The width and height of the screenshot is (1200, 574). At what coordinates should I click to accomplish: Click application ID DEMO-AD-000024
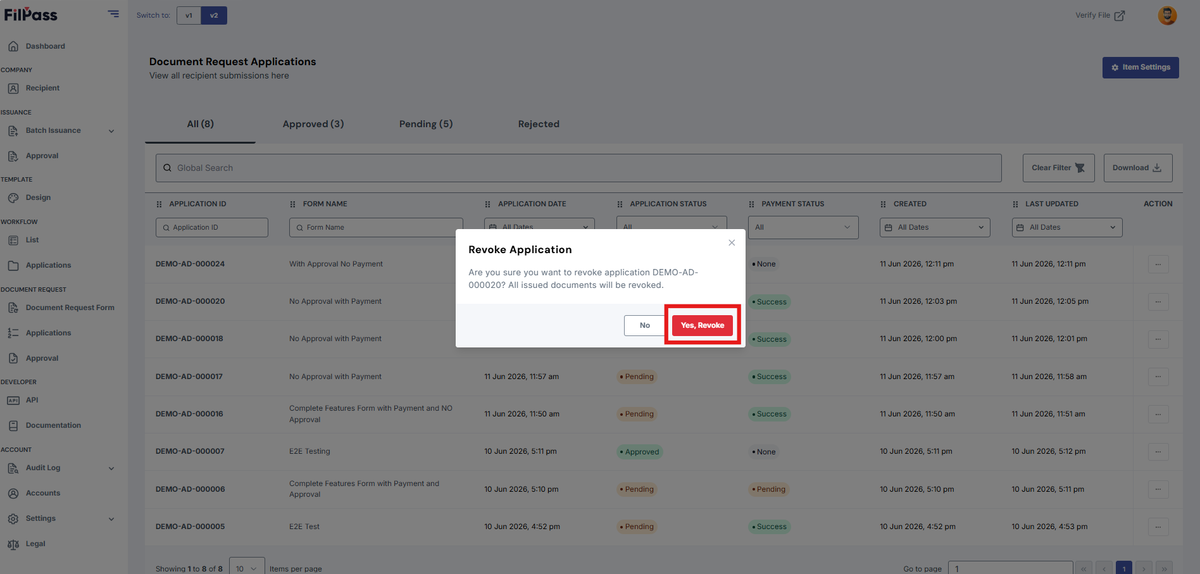click(190, 264)
